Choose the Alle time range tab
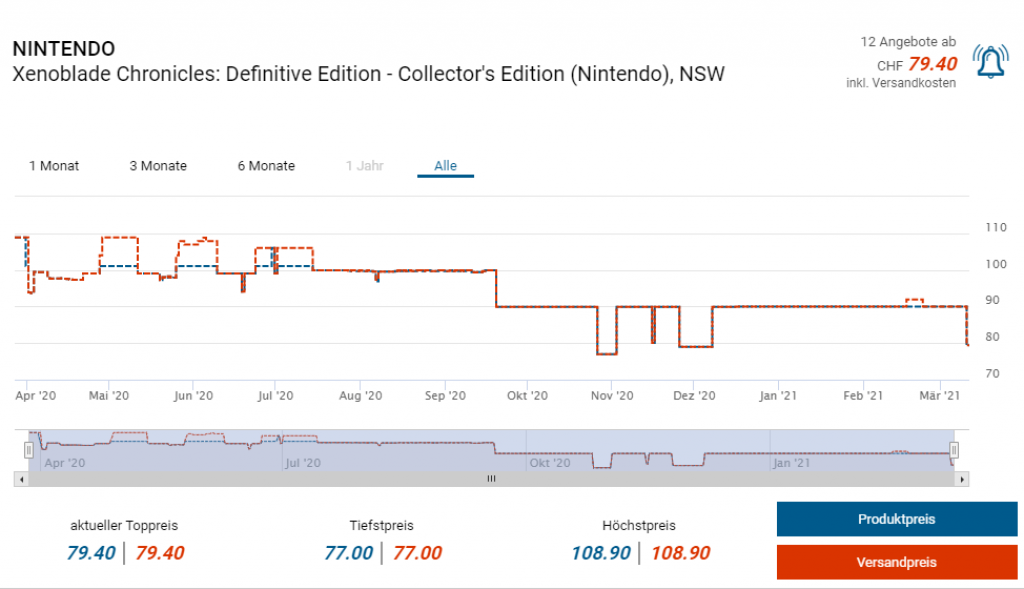The height and width of the screenshot is (589, 1024). point(445,166)
